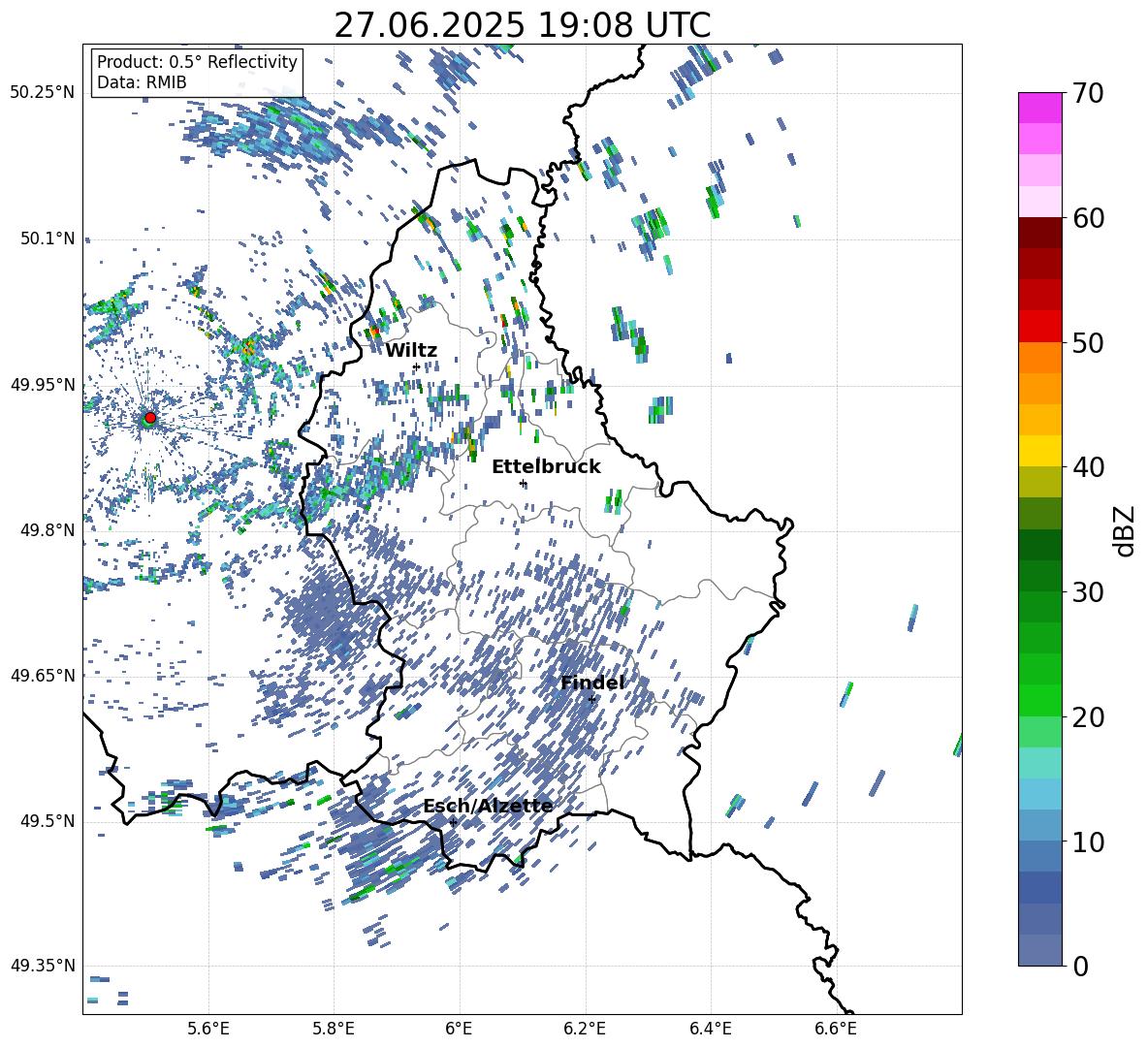The width and height of the screenshot is (1148, 1048).
Task: Click the 49.95°N latitude label
Action: click(43, 384)
